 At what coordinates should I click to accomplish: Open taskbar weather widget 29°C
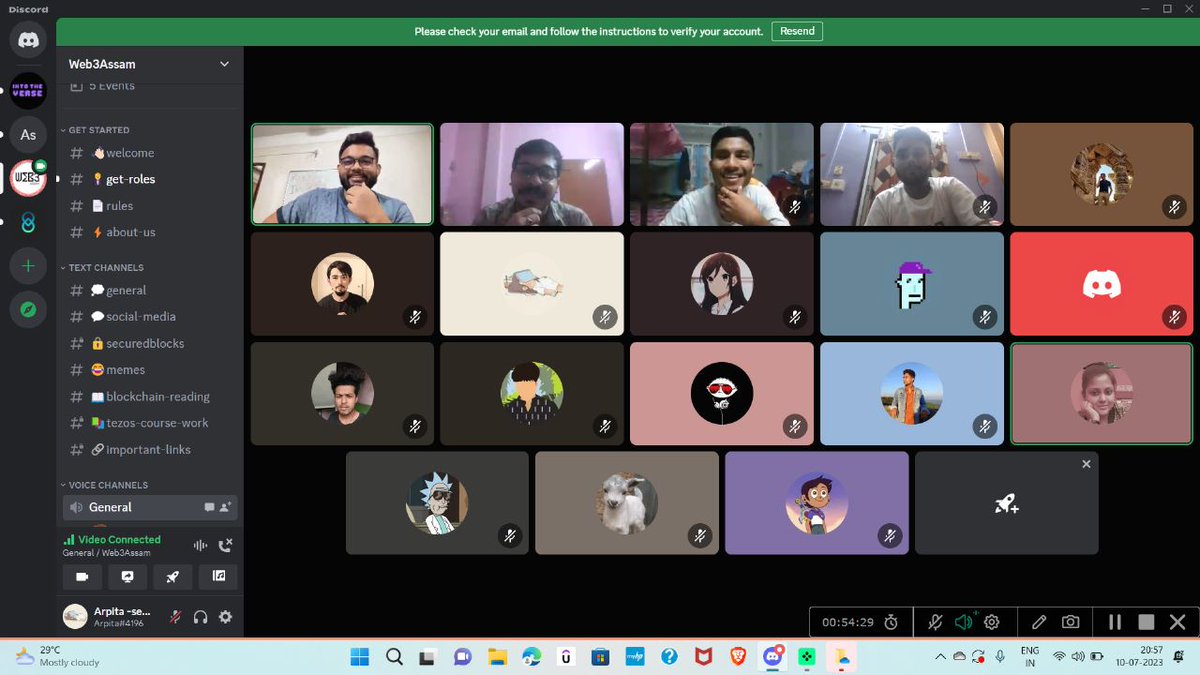[x=58, y=657]
